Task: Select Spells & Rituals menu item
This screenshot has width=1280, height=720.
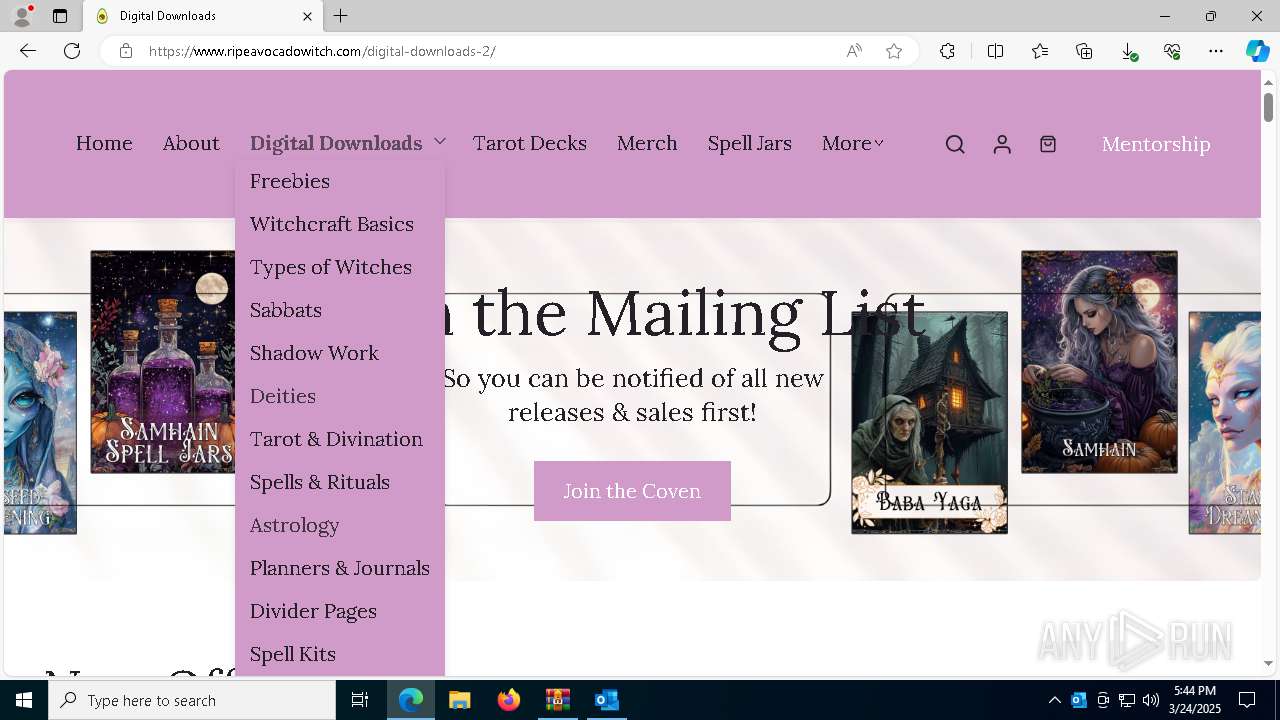Action: tap(320, 482)
